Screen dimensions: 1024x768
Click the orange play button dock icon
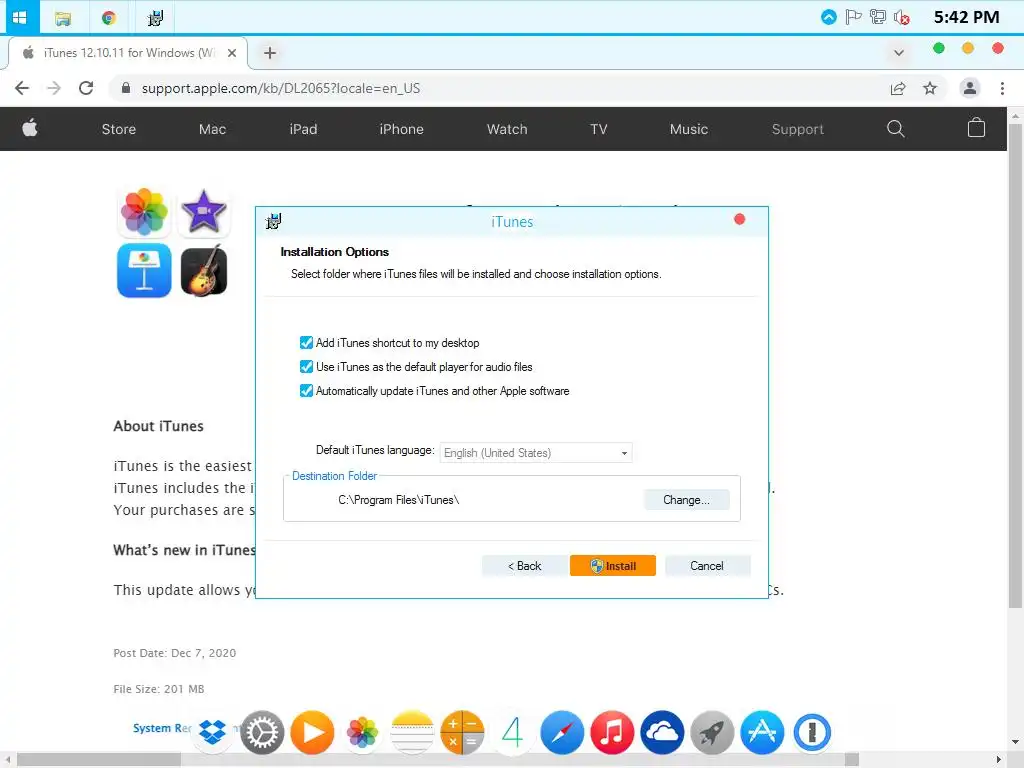coord(312,732)
